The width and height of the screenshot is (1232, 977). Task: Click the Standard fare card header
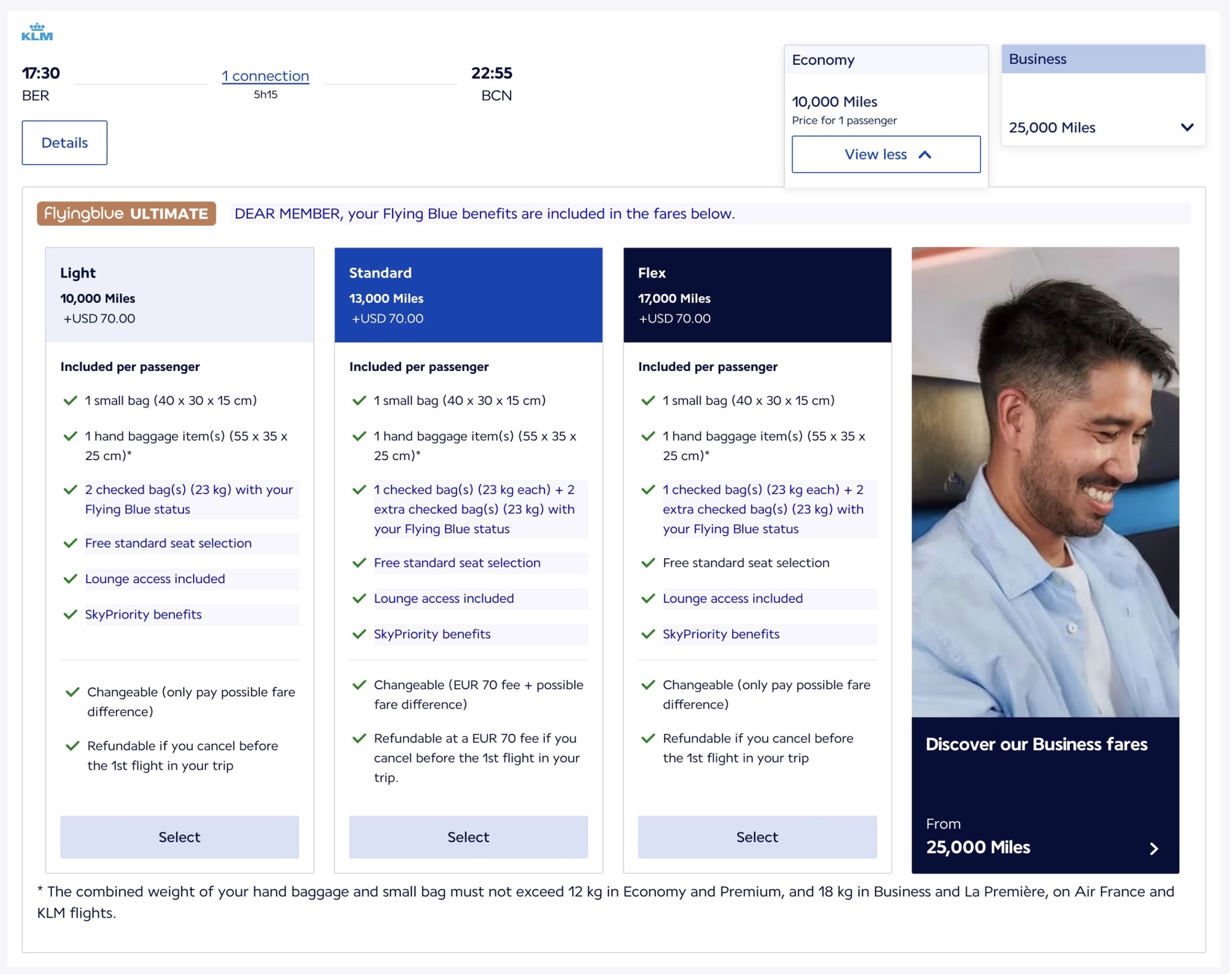pos(469,295)
